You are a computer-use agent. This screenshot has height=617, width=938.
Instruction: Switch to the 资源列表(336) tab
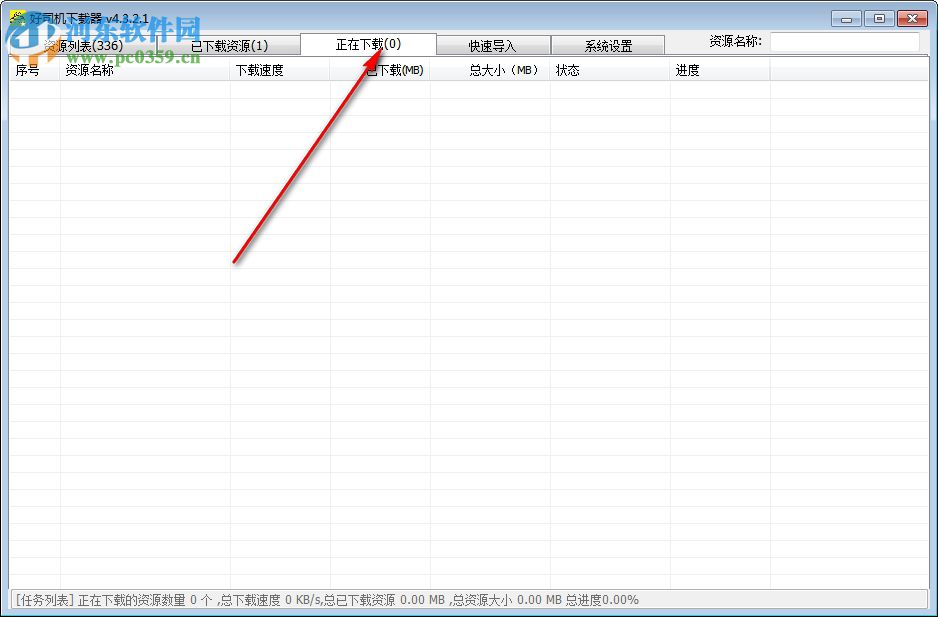[x=83, y=45]
